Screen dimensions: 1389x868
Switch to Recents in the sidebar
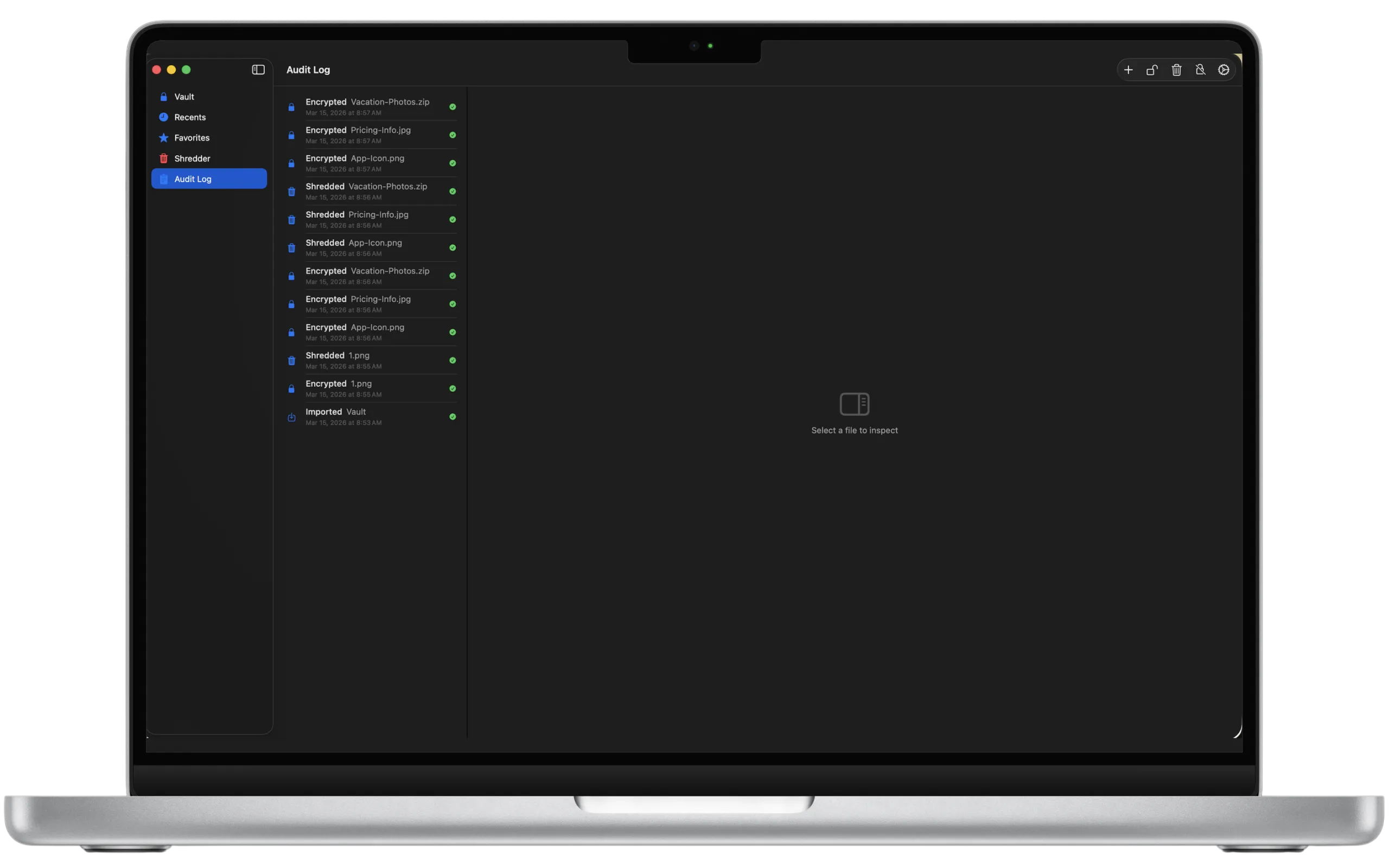[x=190, y=117]
